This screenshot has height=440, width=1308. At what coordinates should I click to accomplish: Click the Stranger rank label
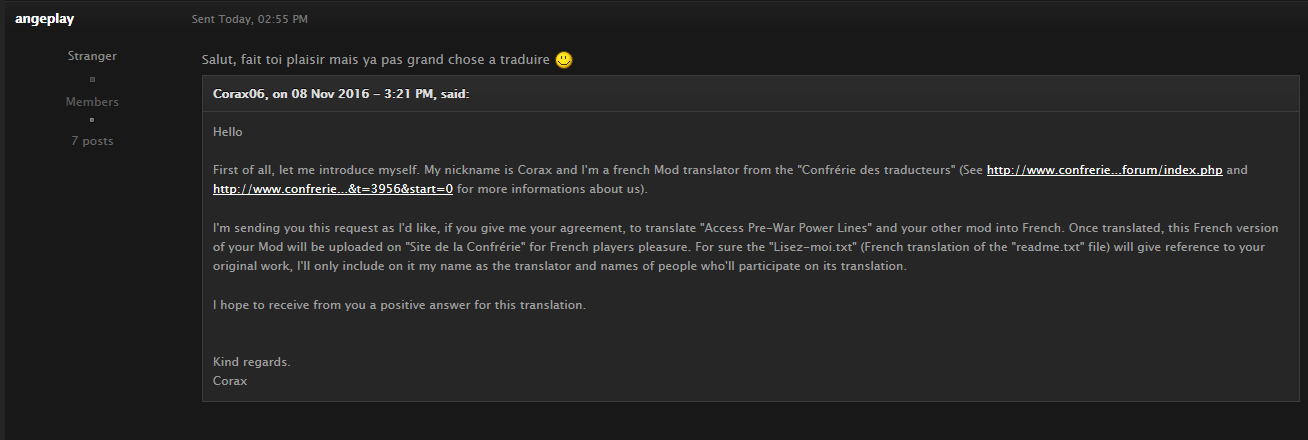pos(92,56)
